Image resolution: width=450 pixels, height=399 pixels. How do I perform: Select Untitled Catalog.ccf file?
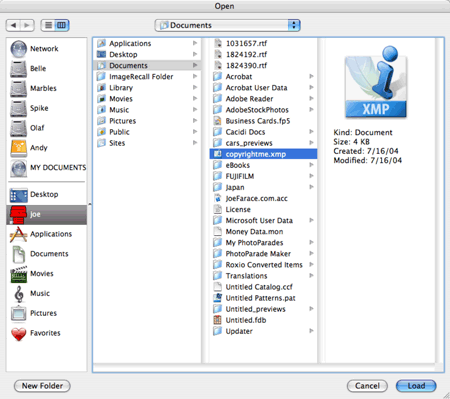(263, 287)
